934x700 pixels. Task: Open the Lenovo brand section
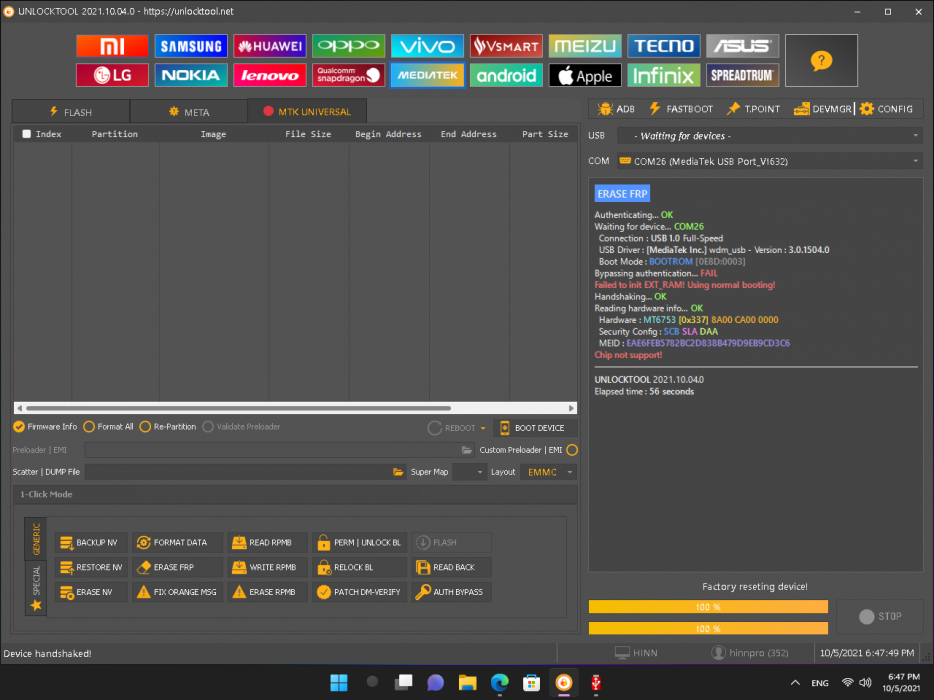pyautogui.click(x=270, y=75)
